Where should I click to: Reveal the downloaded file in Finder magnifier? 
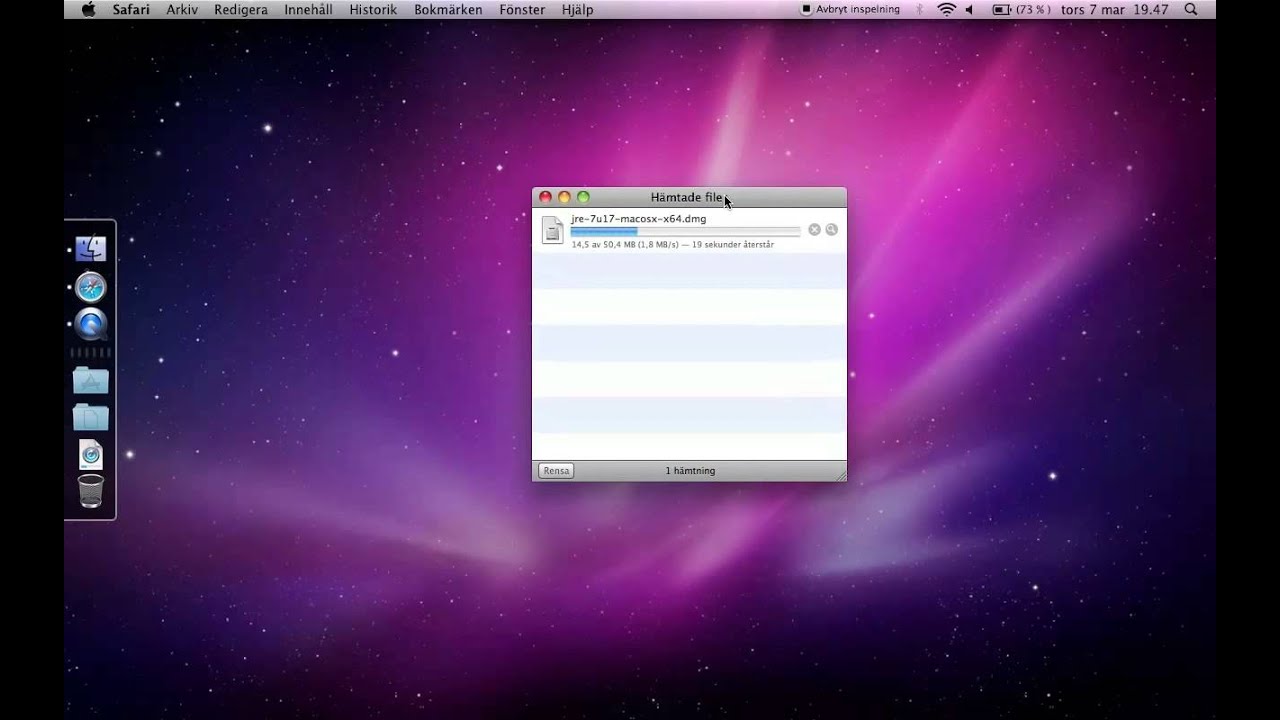coord(831,230)
